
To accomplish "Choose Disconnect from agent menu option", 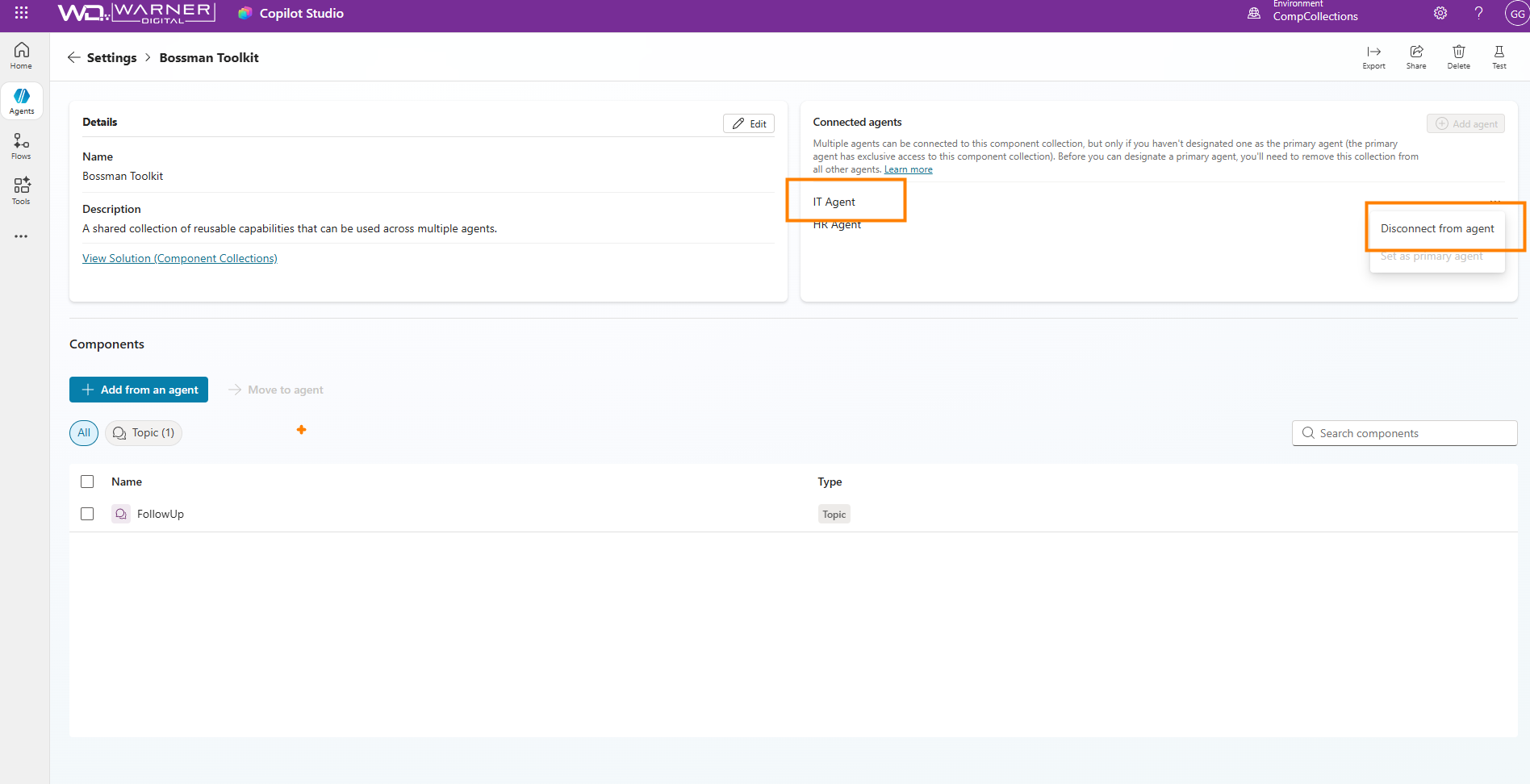I will [x=1436, y=228].
